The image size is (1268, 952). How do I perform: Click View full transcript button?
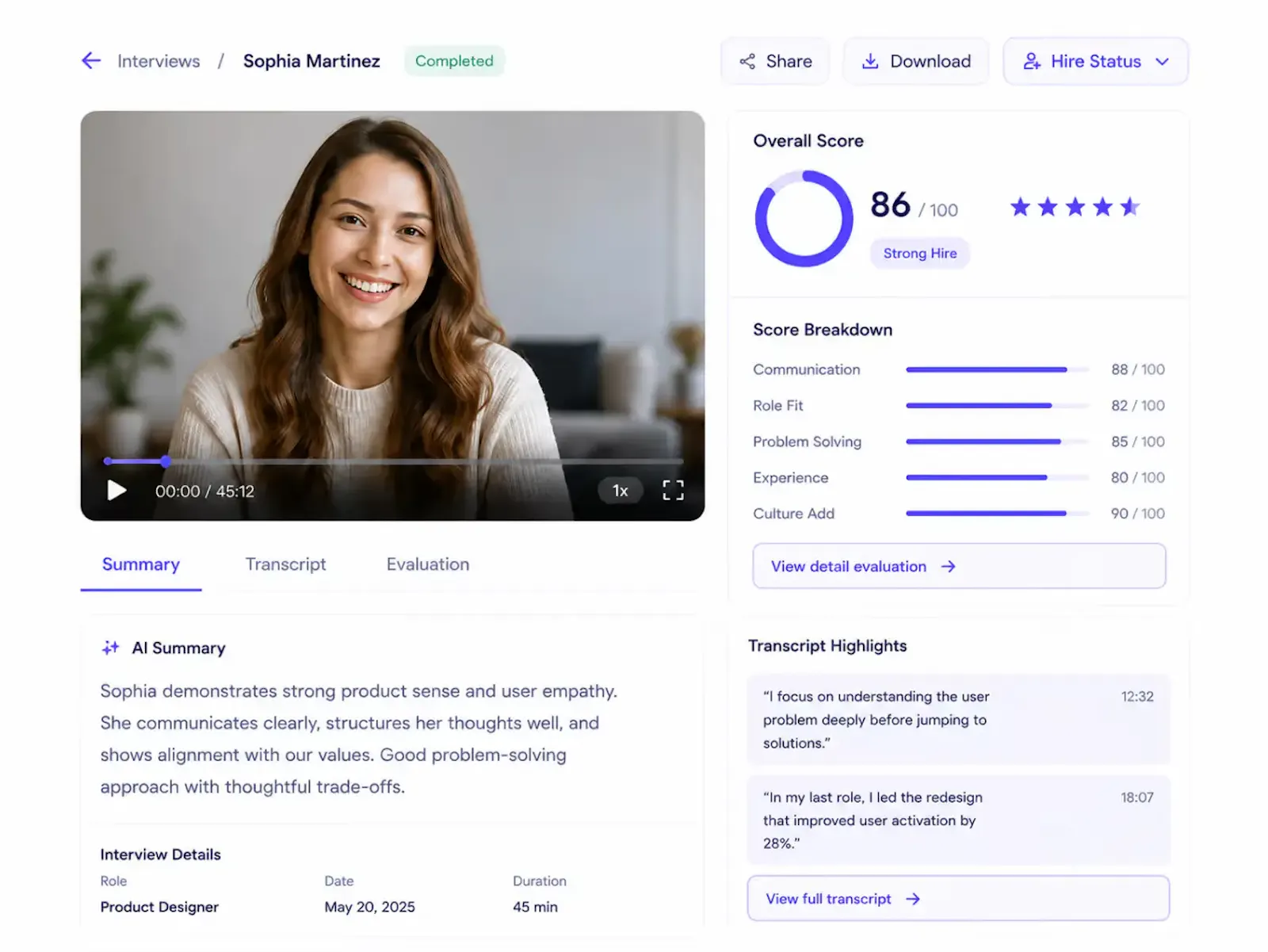point(958,898)
